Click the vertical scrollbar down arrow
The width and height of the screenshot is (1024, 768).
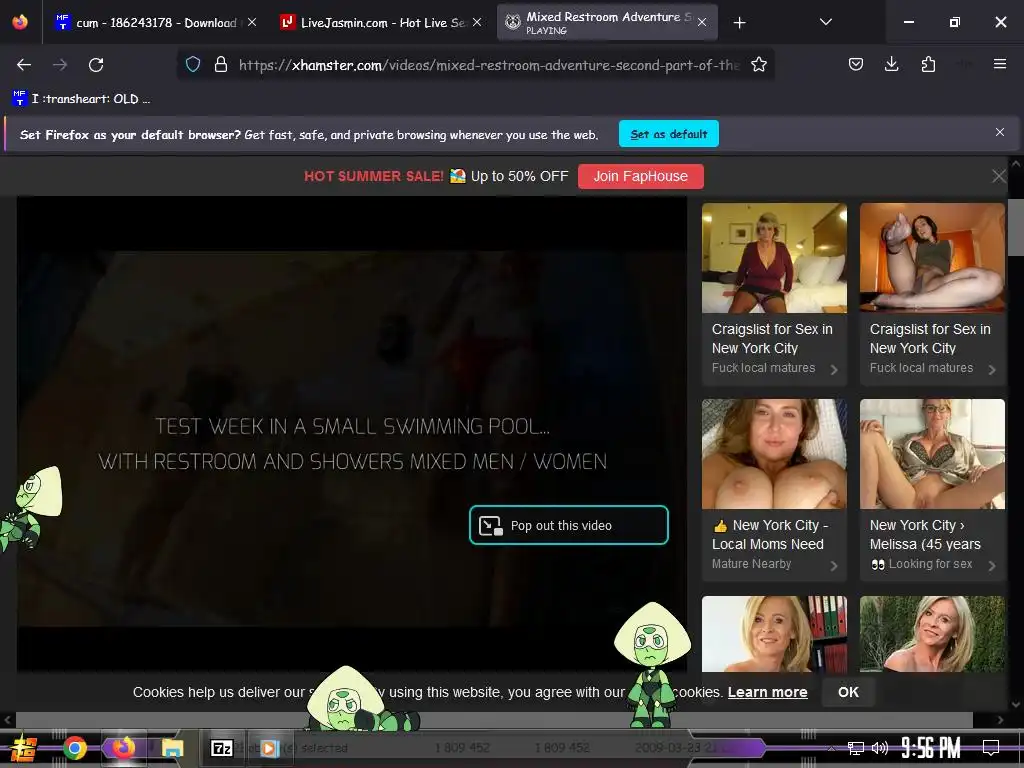(1016, 704)
